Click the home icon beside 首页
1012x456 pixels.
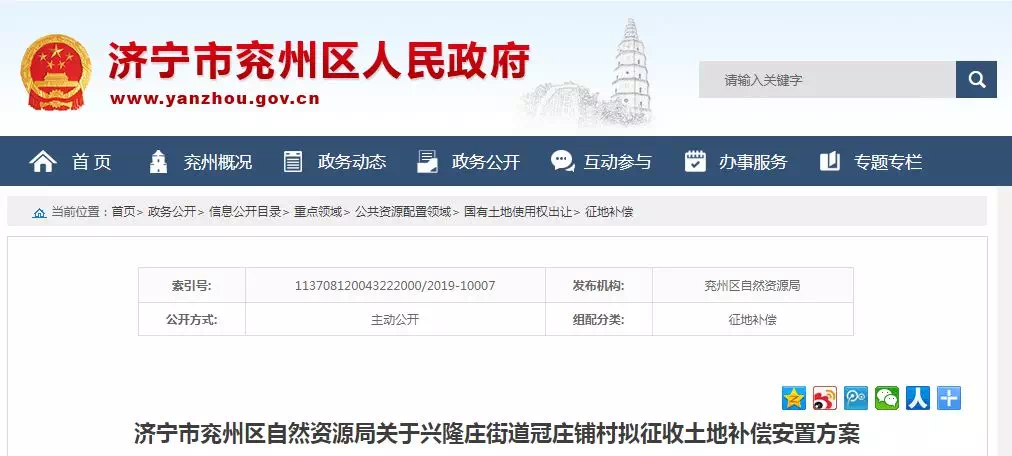coord(43,161)
